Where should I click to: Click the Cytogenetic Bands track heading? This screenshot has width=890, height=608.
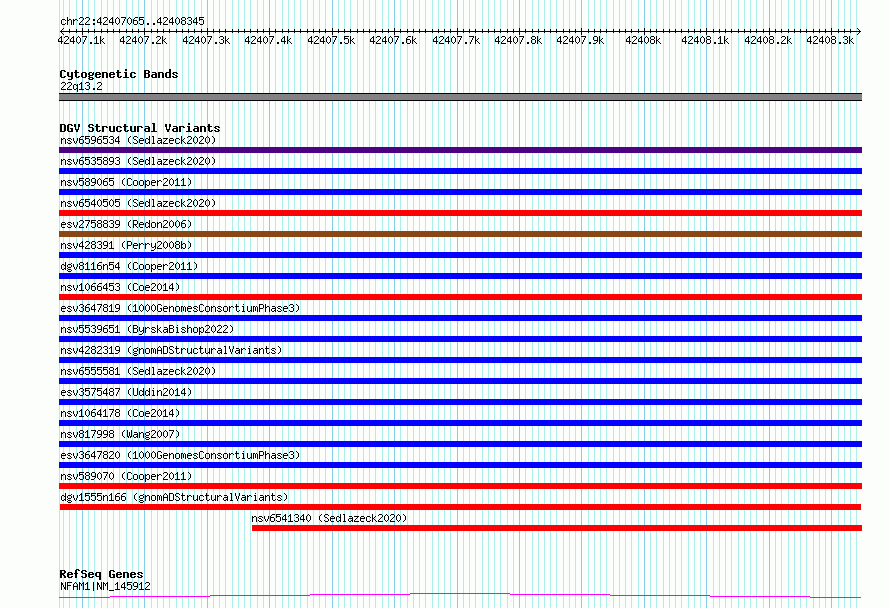click(119, 74)
